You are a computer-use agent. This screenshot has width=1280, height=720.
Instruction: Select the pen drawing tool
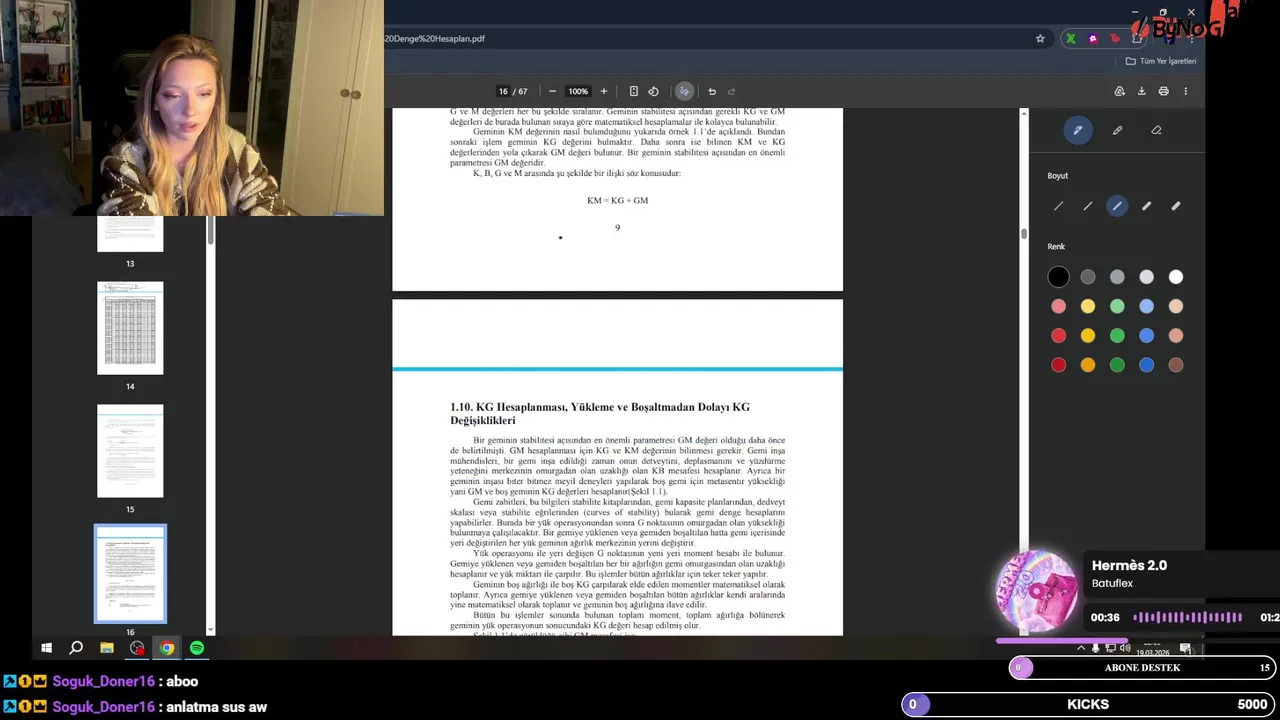[x=1078, y=130]
